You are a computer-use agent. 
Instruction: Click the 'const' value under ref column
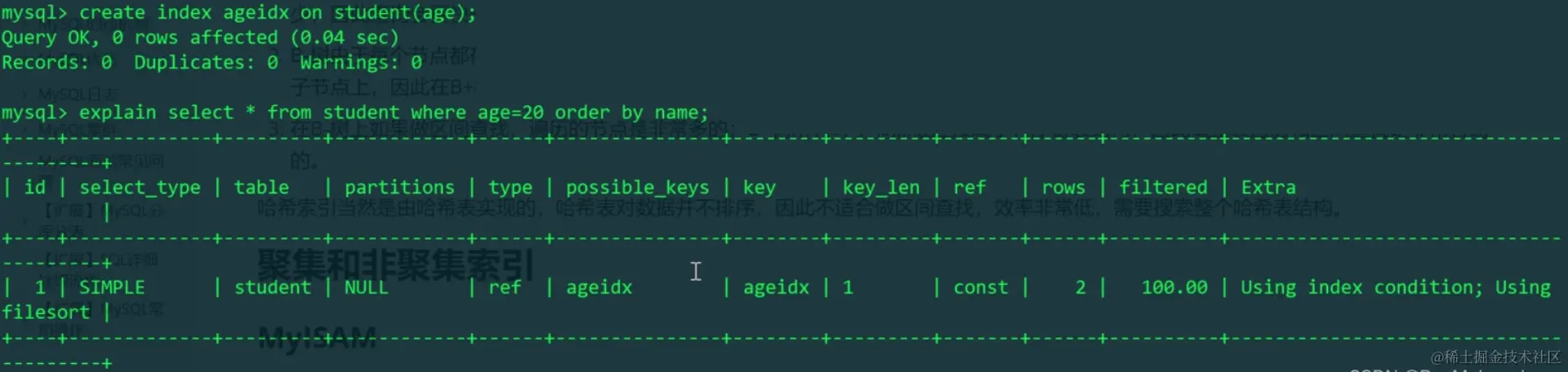click(x=980, y=287)
